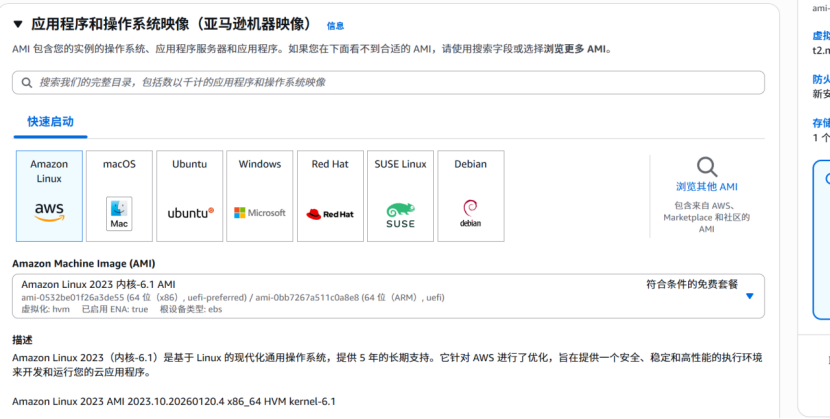Choose the SUSE Linux tile label
This screenshot has width=830, height=419.
point(400,164)
